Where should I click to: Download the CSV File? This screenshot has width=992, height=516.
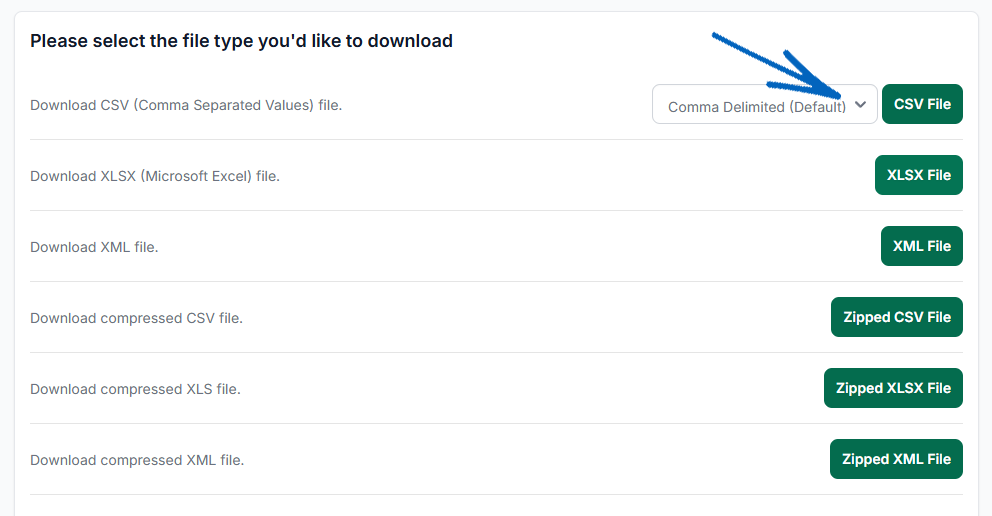pos(922,104)
